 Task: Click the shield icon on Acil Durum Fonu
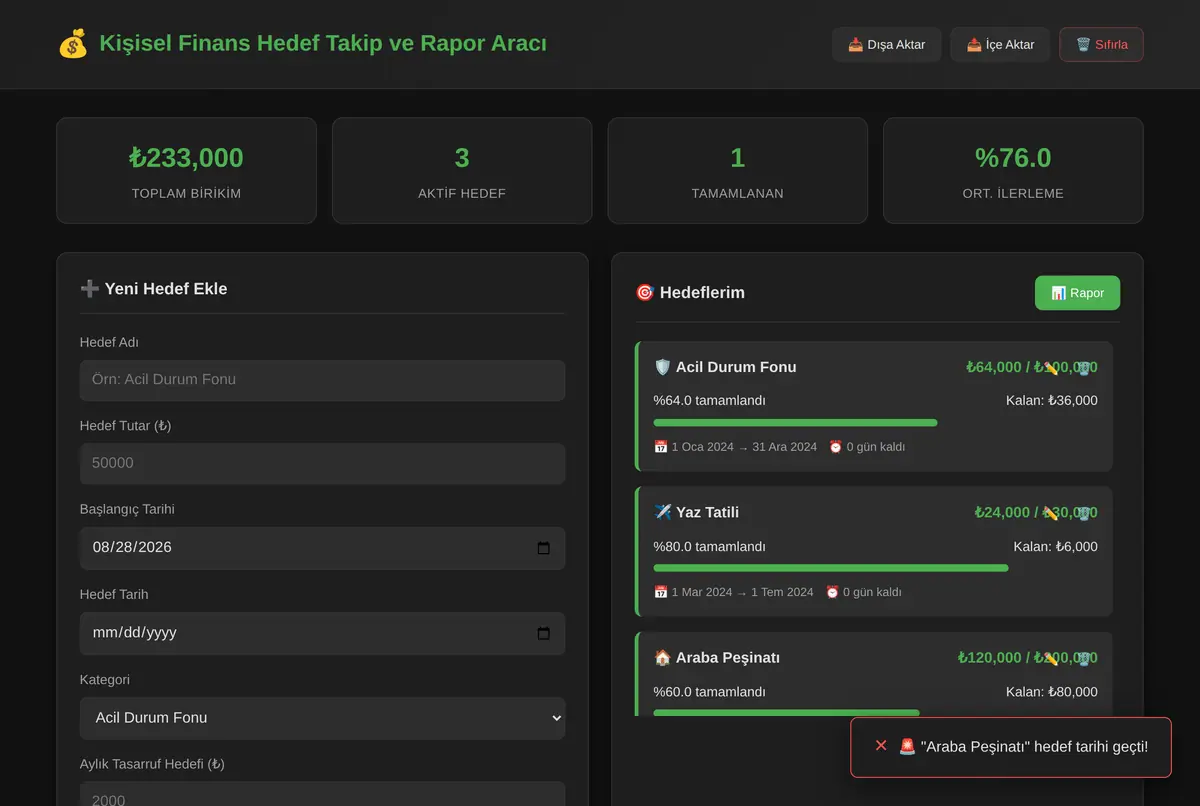pyautogui.click(x=662, y=367)
